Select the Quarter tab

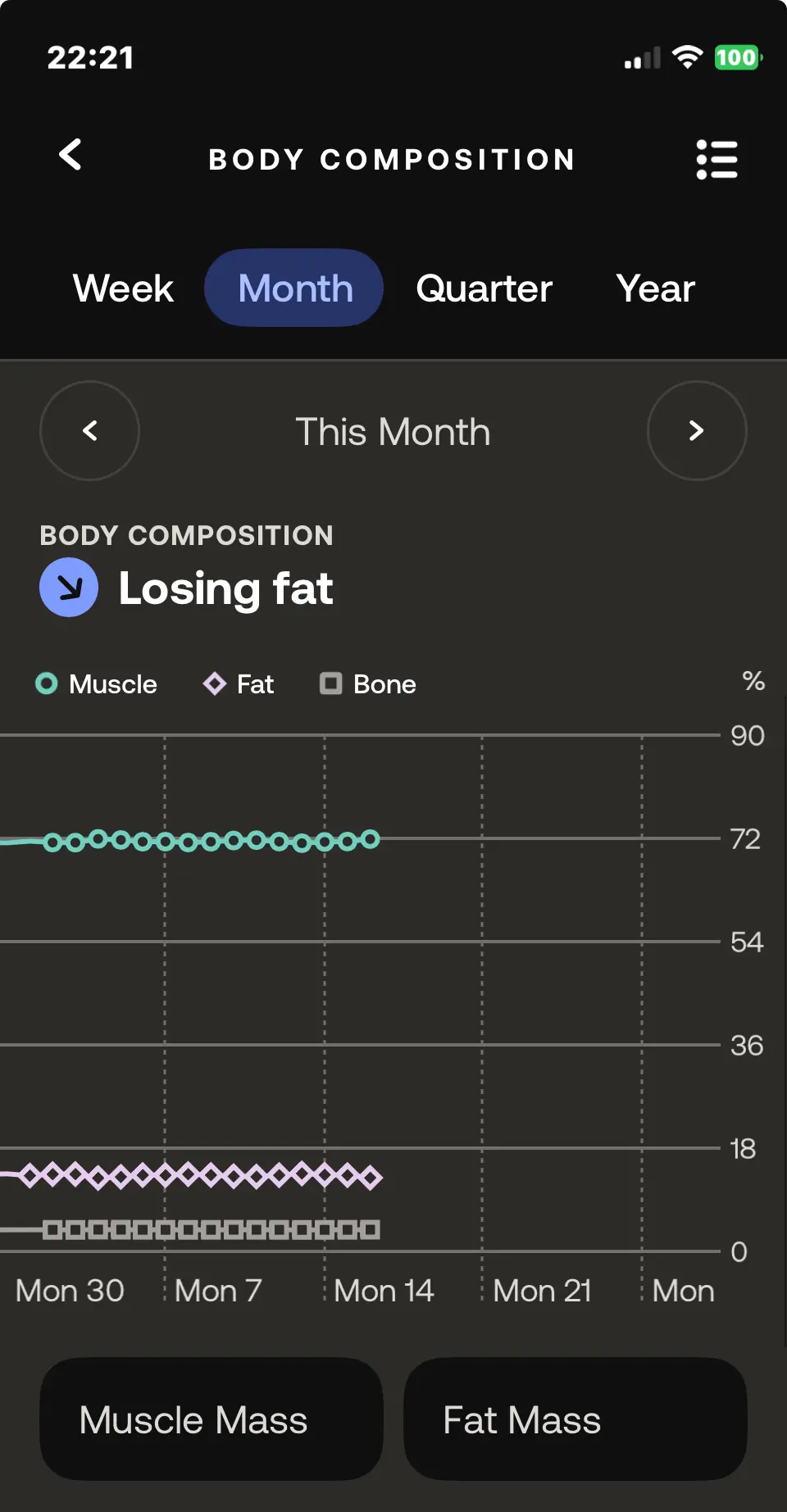pyautogui.click(x=484, y=288)
